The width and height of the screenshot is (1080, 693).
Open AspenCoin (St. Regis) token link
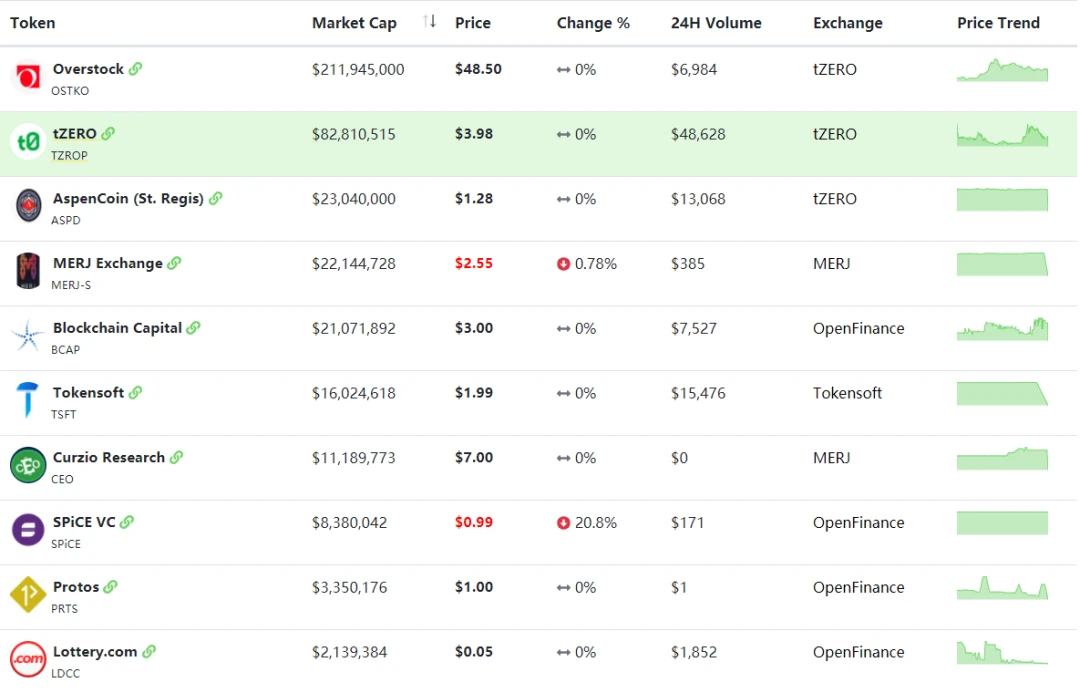[128, 198]
